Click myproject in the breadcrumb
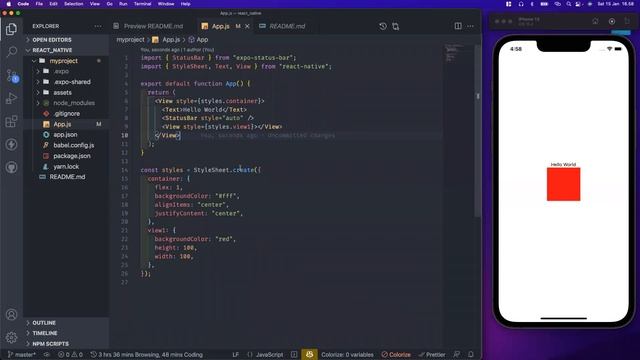Screen dimensions: 640x360 coord(130,40)
